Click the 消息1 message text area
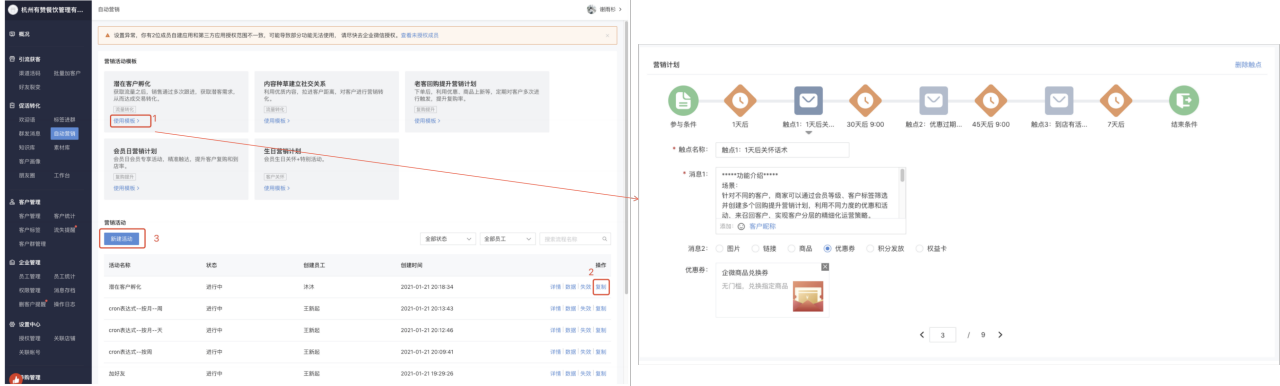Image resolution: width=1280 pixels, height=386 pixels. (807, 193)
